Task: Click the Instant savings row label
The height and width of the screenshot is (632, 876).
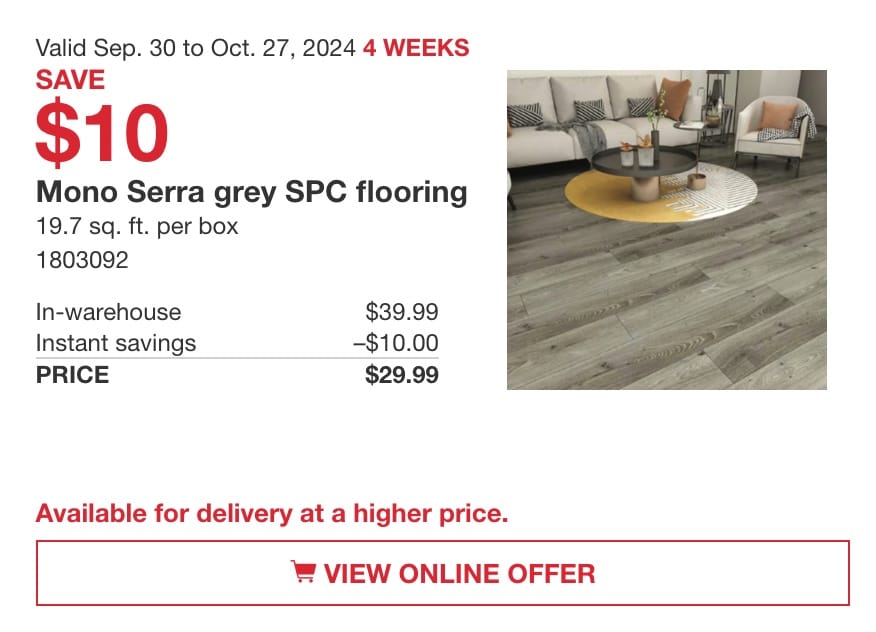Action: pos(116,343)
